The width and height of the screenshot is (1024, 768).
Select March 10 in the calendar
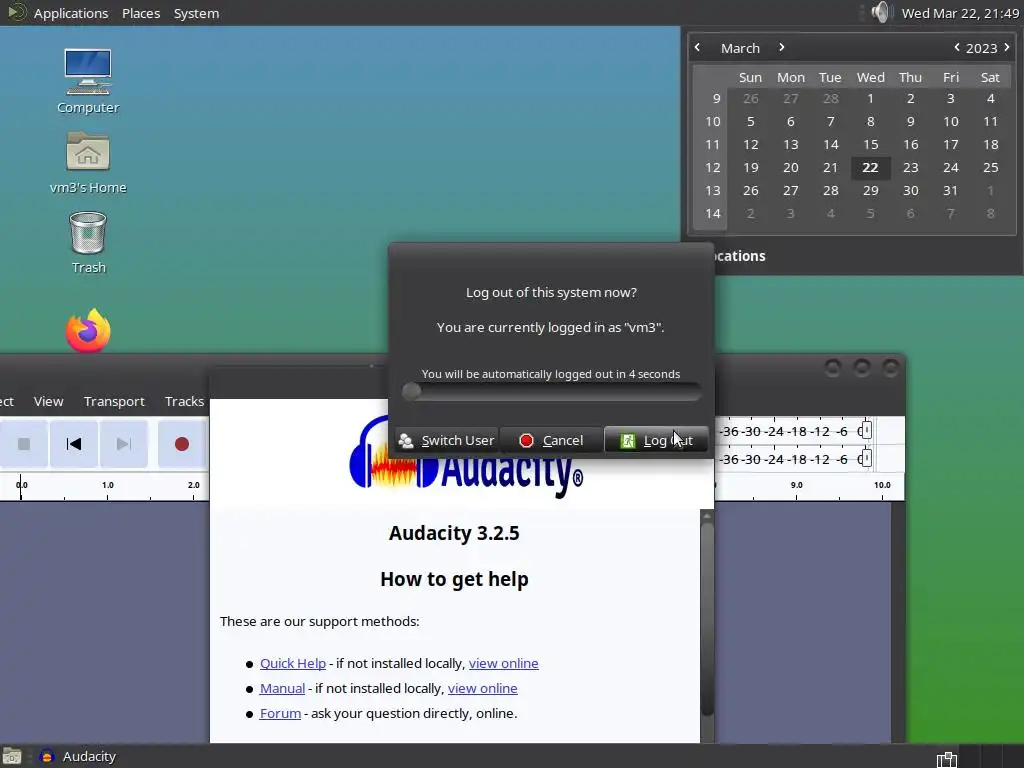950,121
